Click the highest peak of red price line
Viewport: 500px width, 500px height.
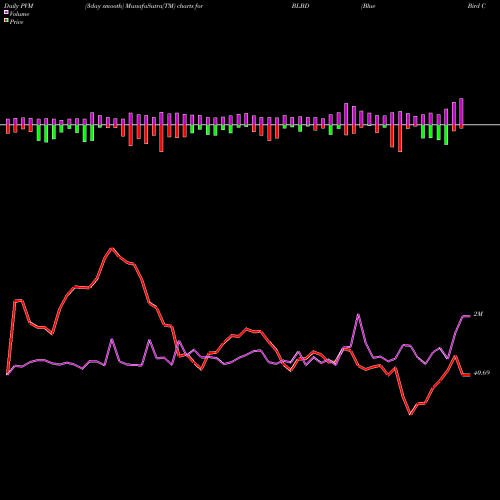pos(112,248)
